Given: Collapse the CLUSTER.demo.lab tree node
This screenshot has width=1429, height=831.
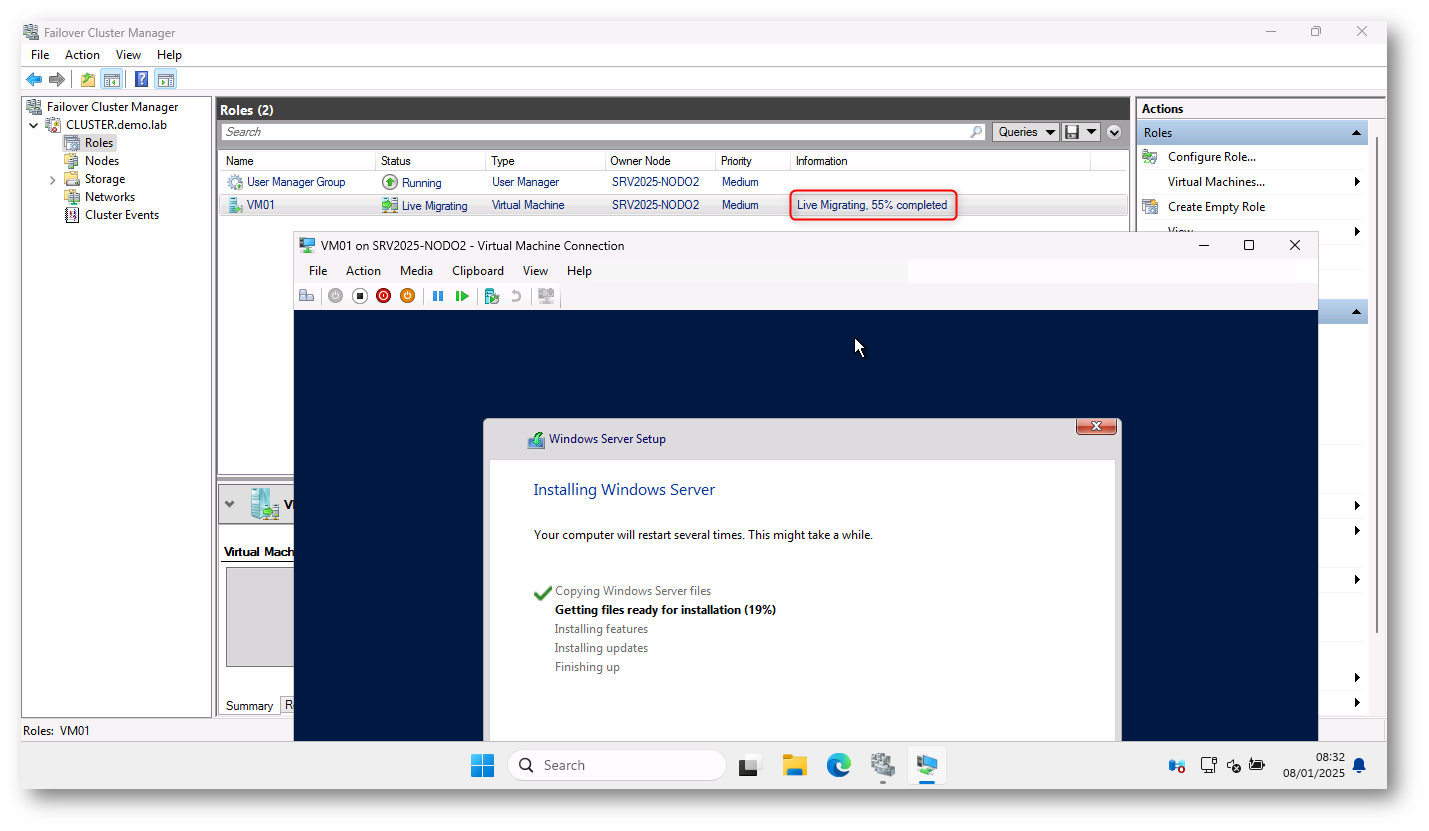Looking at the screenshot, I should click(34, 125).
